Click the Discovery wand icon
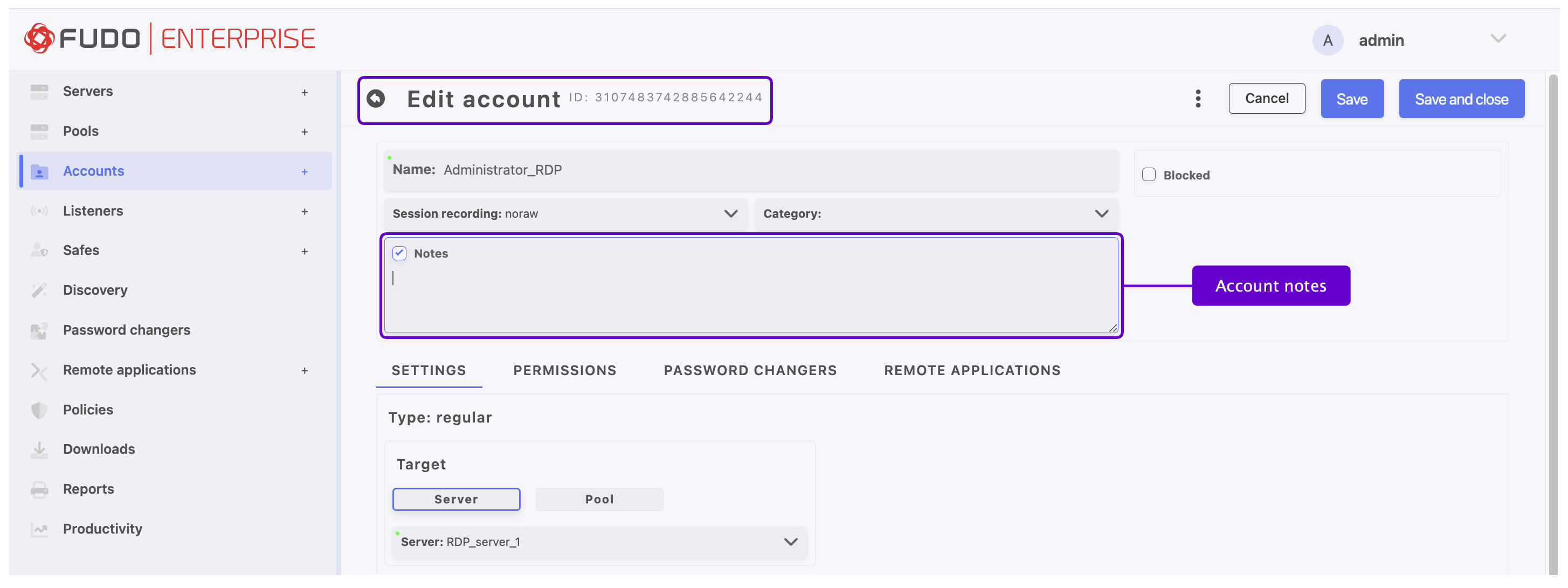 39,290
